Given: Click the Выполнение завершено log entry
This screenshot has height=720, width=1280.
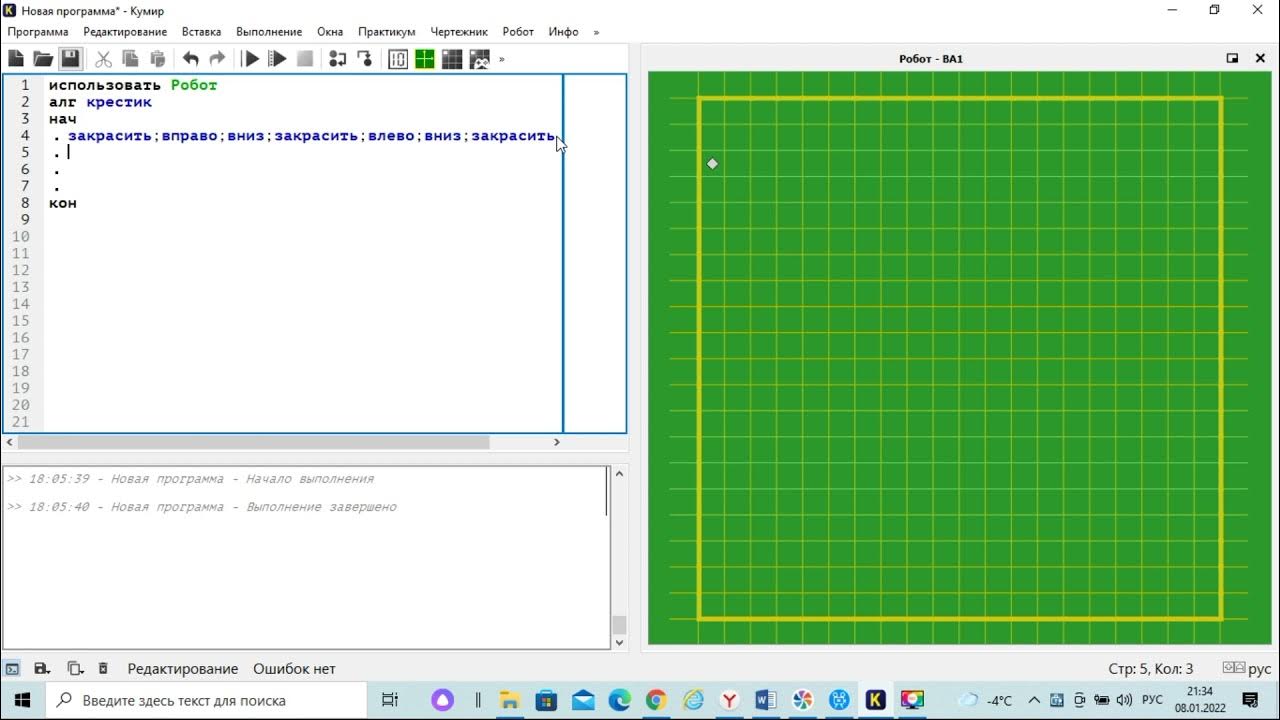Looking at the screenshot, I should (201, 507).
